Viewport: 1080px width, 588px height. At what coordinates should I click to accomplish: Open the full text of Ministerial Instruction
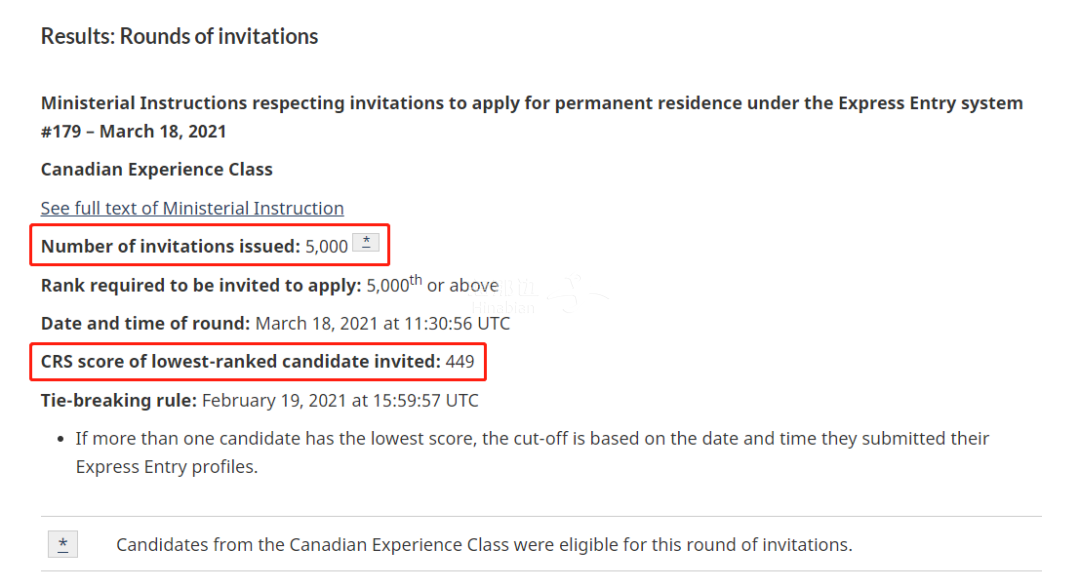point(192,208)
